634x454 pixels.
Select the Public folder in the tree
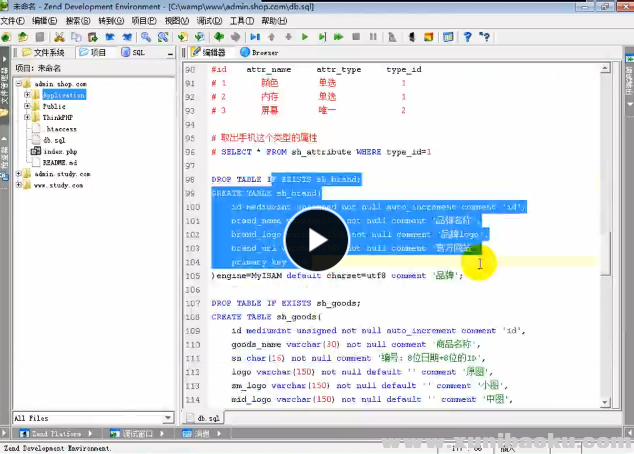[x=54, y=106]
